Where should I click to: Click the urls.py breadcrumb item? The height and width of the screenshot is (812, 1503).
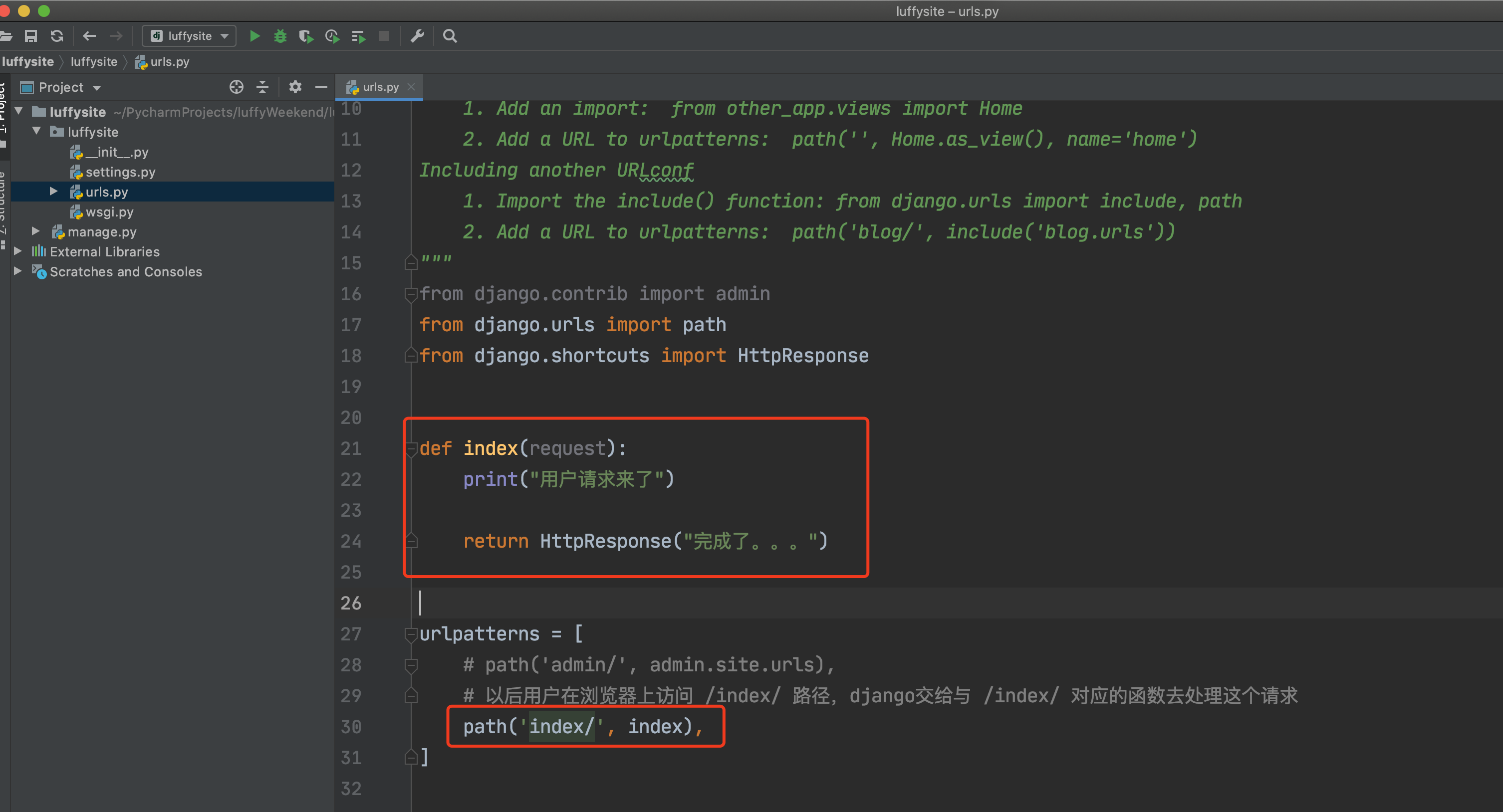pos(162,62)
